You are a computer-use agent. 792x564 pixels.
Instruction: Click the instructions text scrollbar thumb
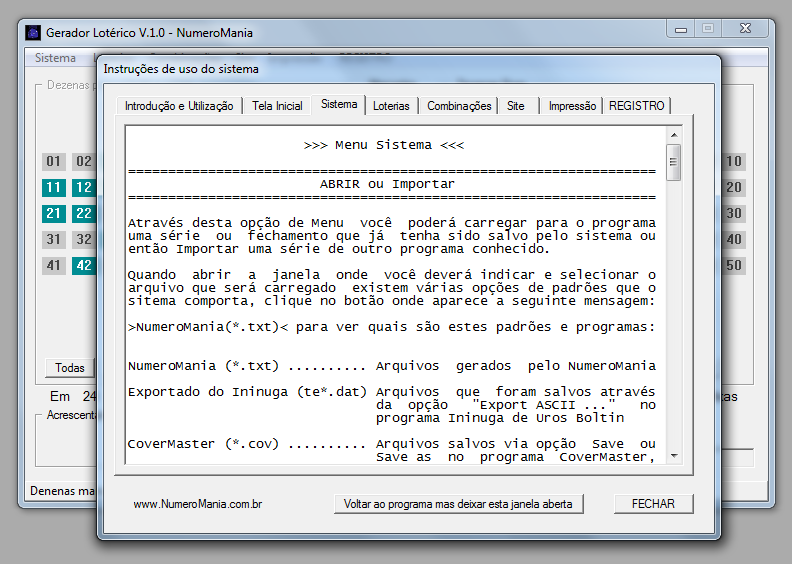tap(673, 162)
